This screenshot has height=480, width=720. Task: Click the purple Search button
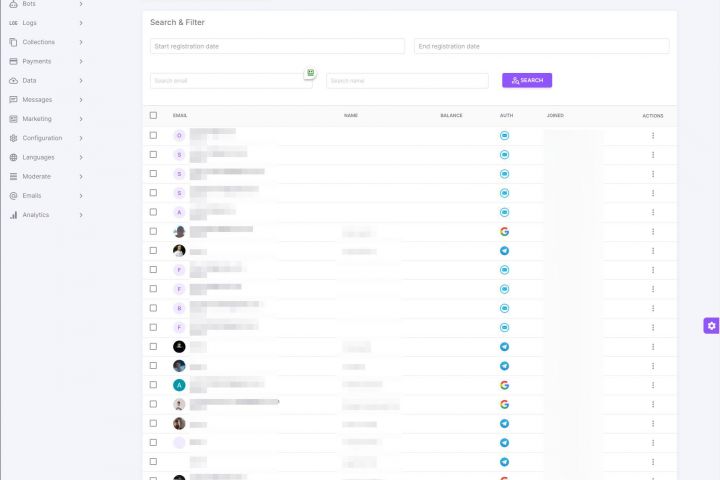(527, 80)
